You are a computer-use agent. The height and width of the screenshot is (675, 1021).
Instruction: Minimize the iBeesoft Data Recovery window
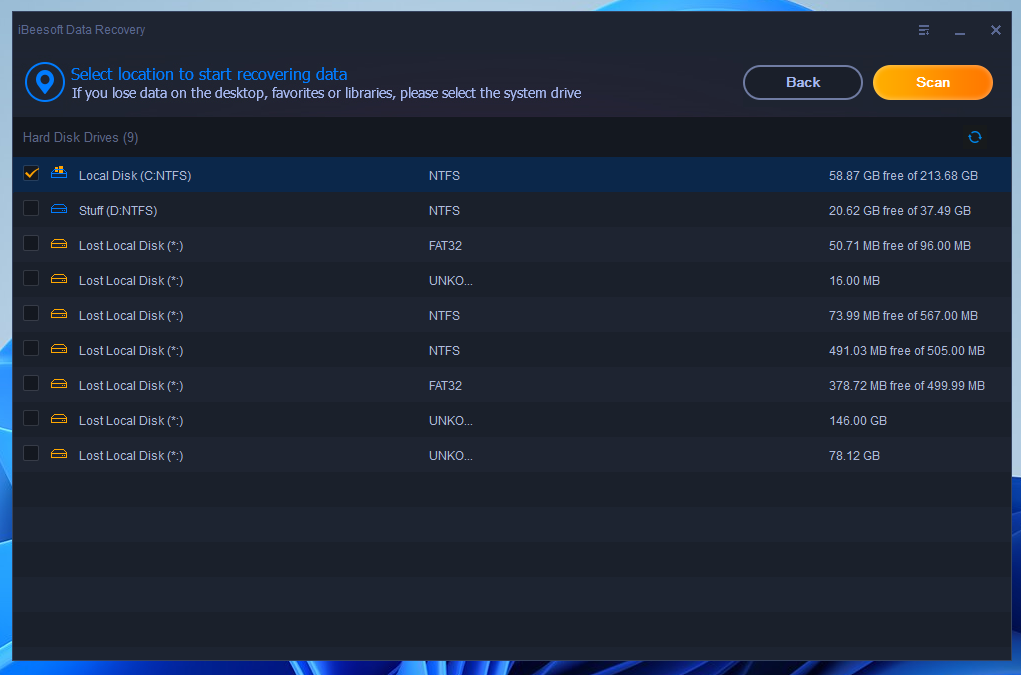pos(960,30)
